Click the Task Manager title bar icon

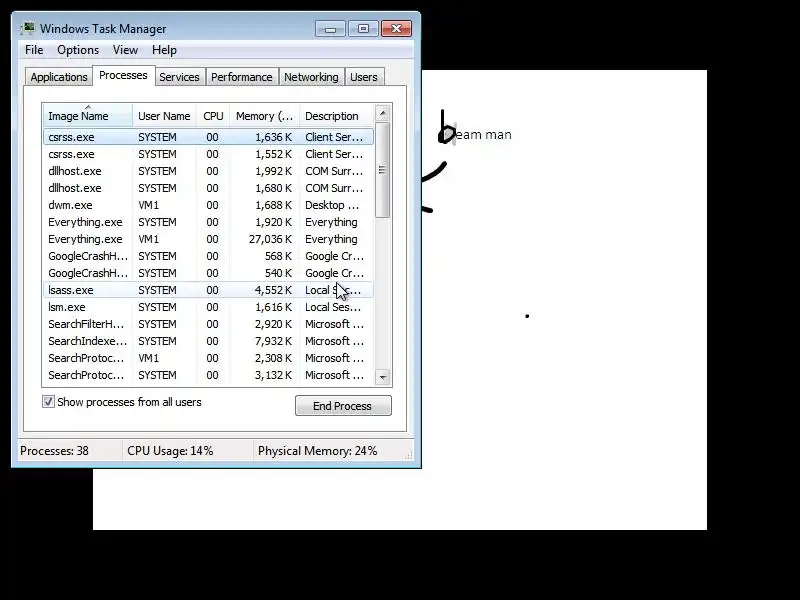pos(28,29)
